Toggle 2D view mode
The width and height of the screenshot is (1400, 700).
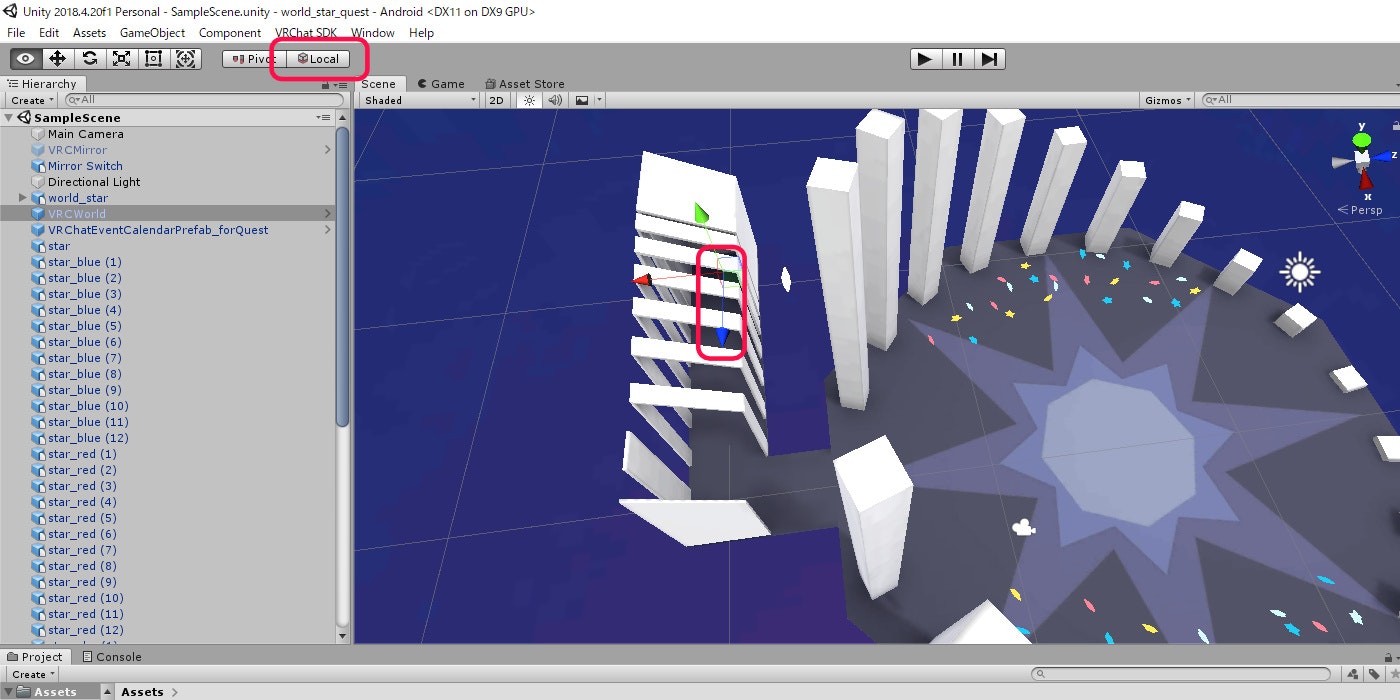click(497, 100)
